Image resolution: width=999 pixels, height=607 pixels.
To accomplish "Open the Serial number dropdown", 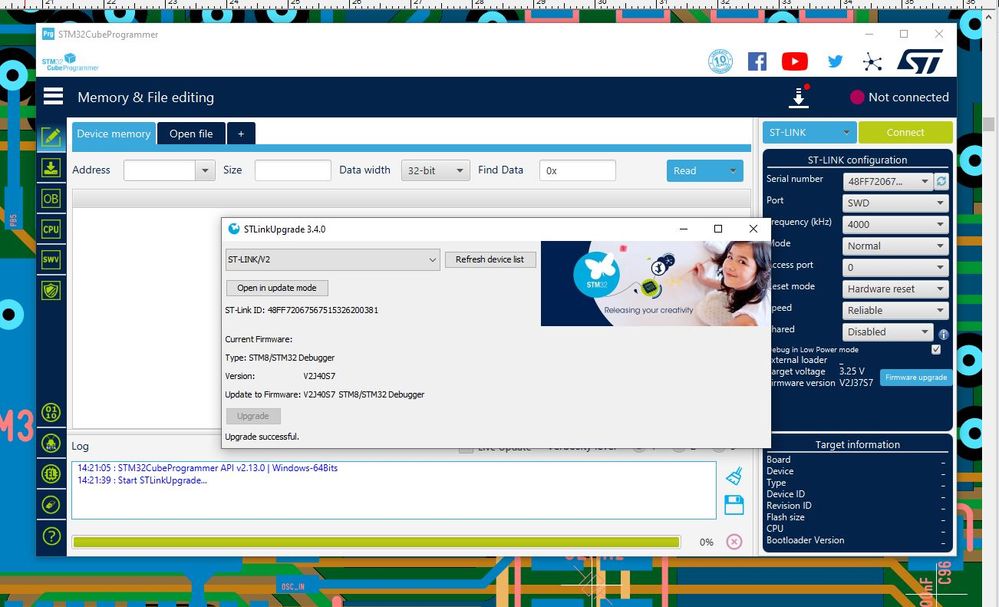I will tap(888, 182).
